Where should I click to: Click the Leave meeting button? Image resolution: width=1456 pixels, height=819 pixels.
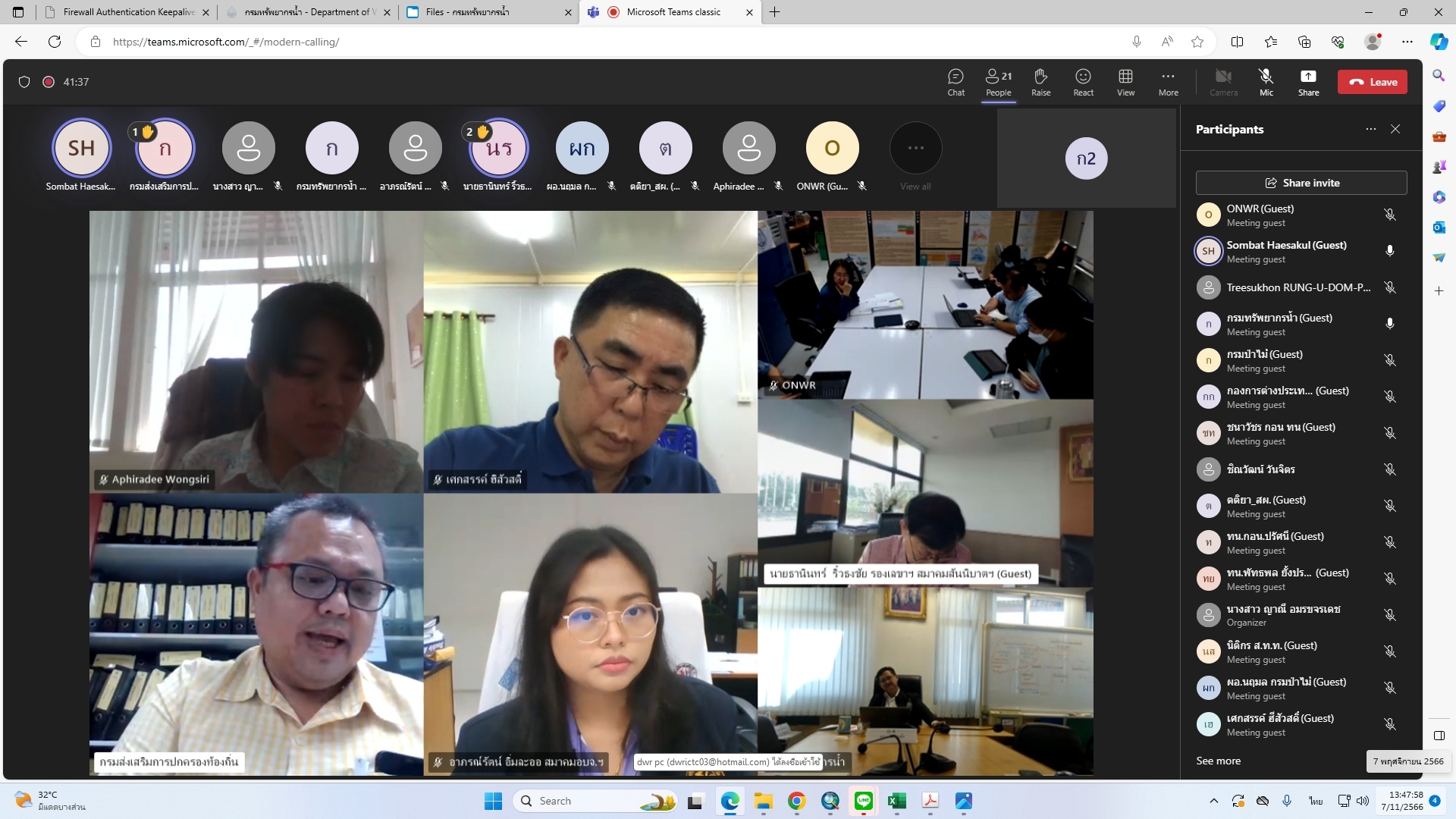1372,82
